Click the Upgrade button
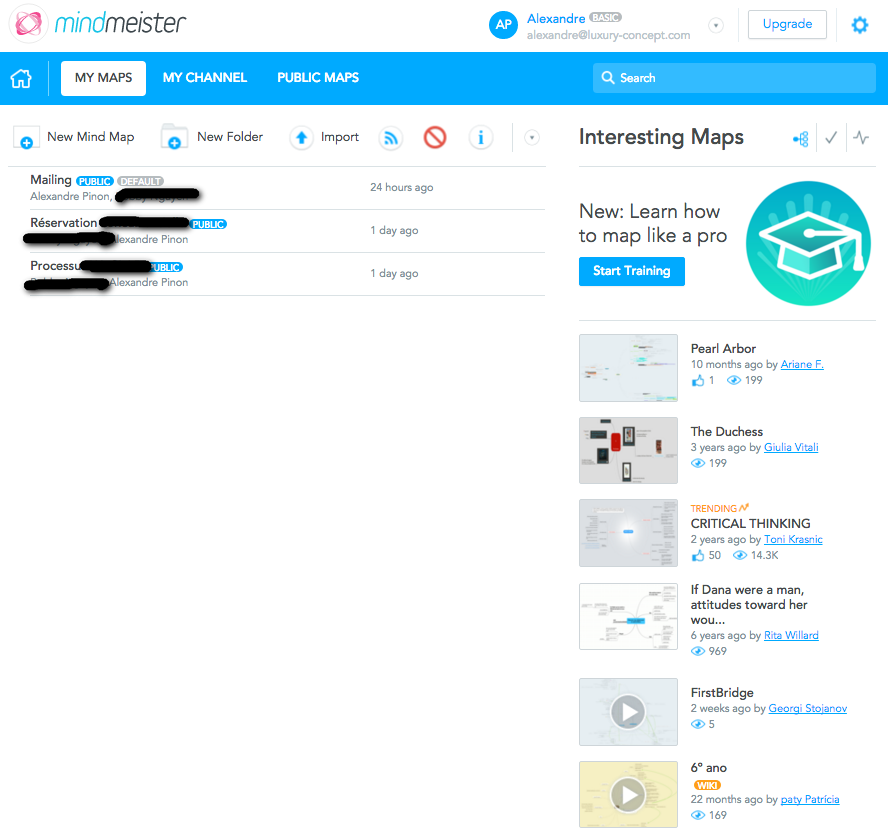 pos(787,24)
